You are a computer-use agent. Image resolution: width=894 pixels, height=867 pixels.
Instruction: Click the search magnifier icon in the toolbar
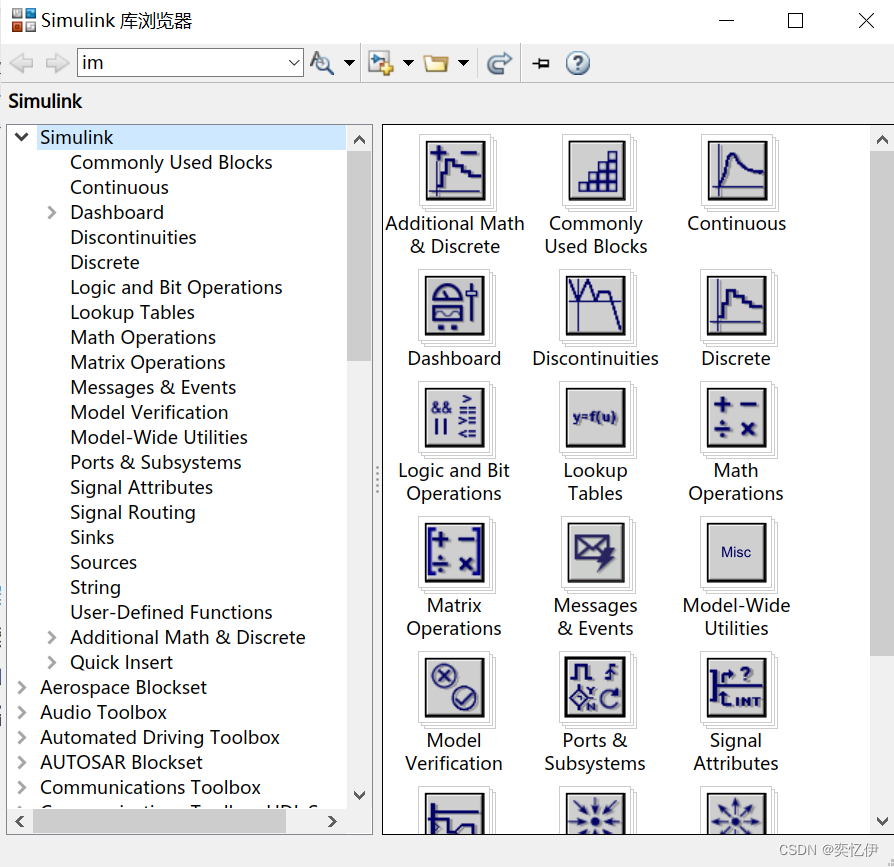pyautogui.click(x=322, y=62)
